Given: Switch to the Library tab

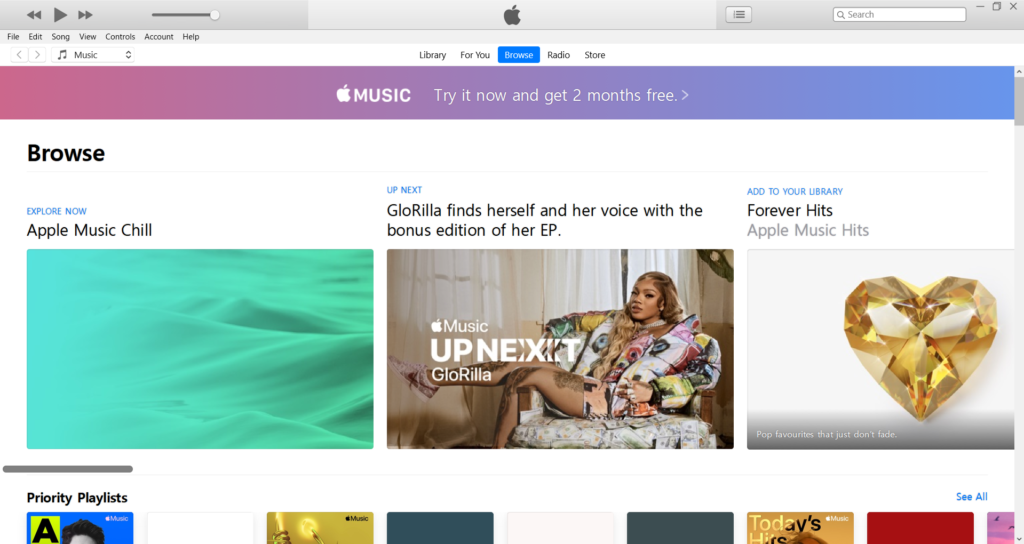Looking at the screenshot, I should 432,55.
